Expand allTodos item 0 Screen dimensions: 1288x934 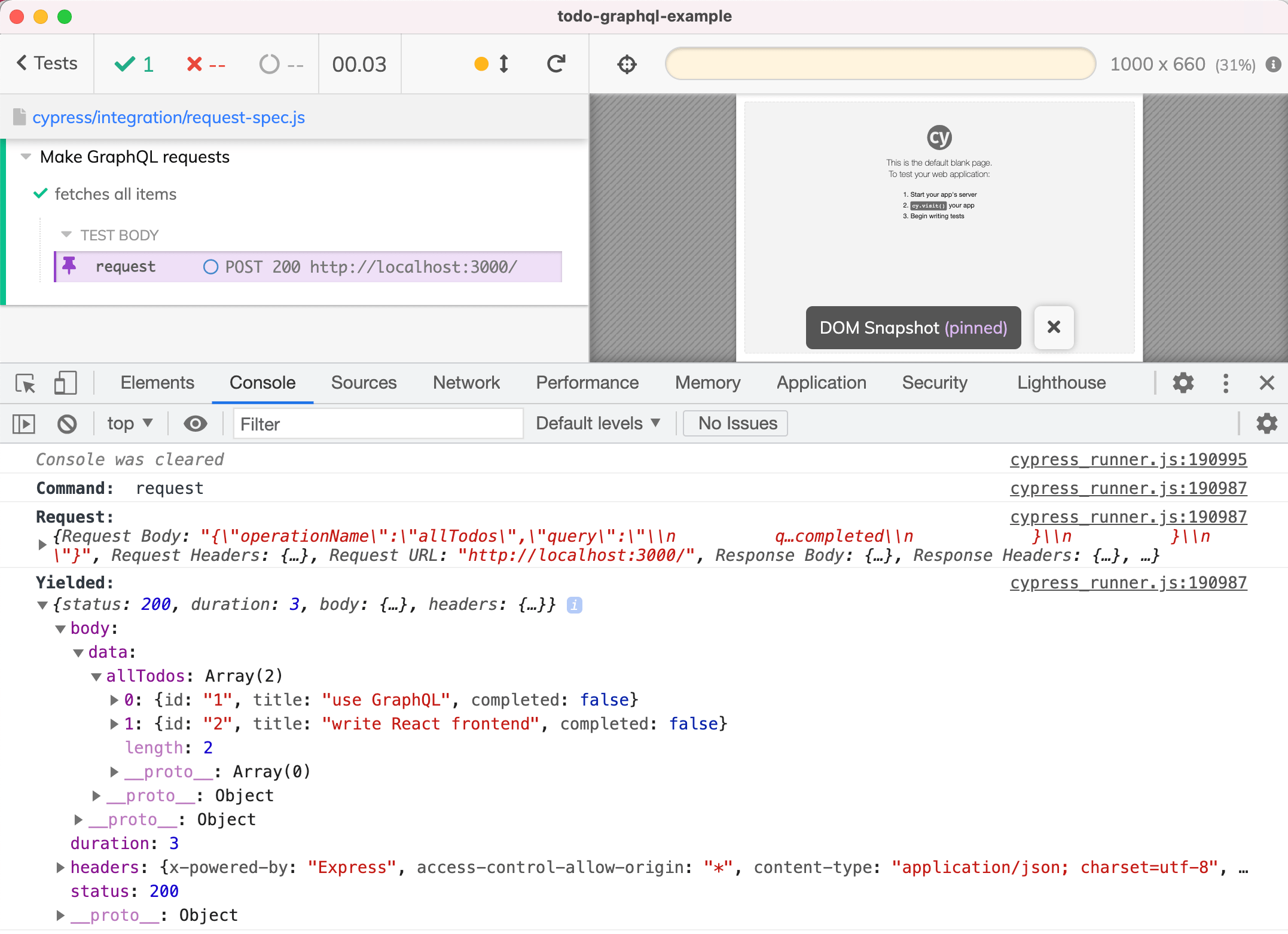click(114, 700)
